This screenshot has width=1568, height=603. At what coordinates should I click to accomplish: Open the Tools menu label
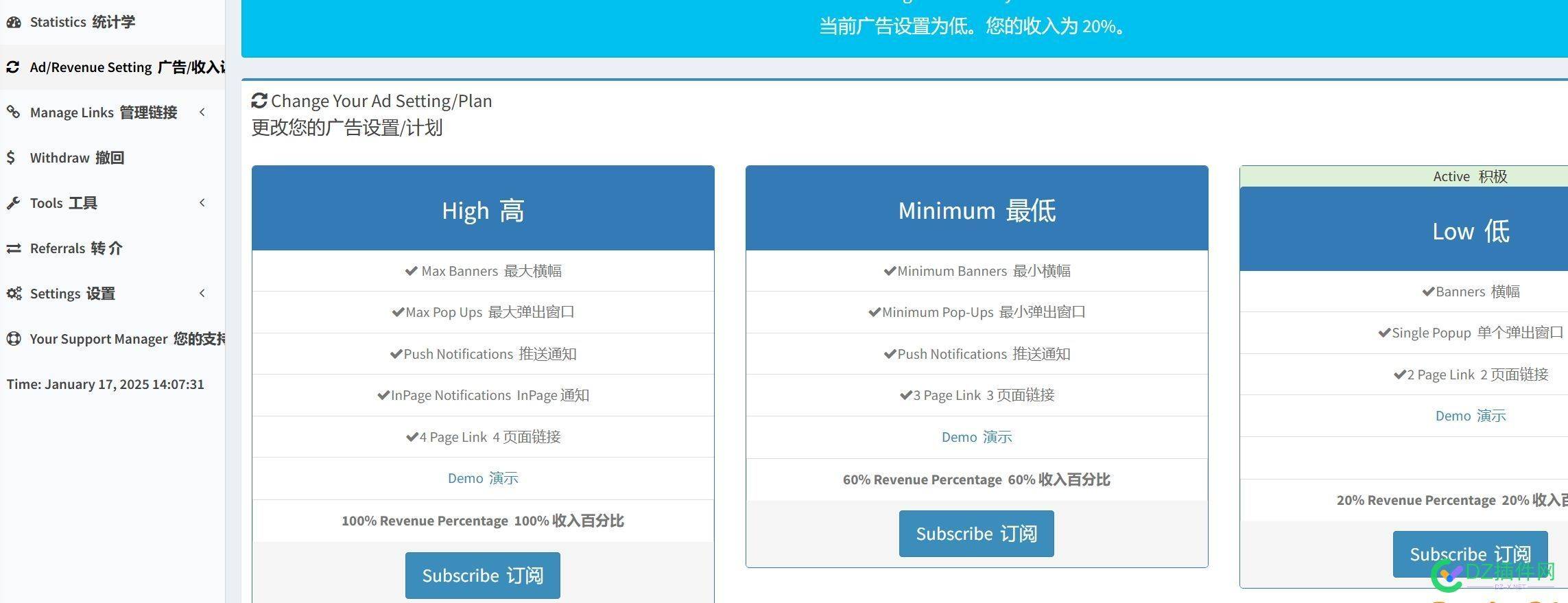point(64,203)
